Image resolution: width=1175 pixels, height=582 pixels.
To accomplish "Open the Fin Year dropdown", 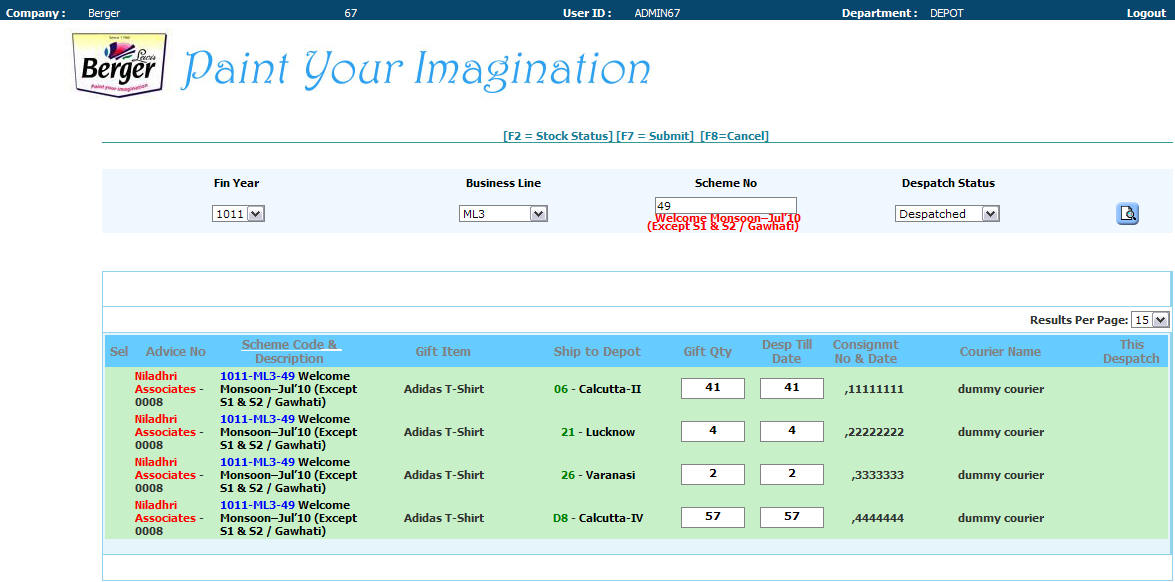I will pos(238,214).
